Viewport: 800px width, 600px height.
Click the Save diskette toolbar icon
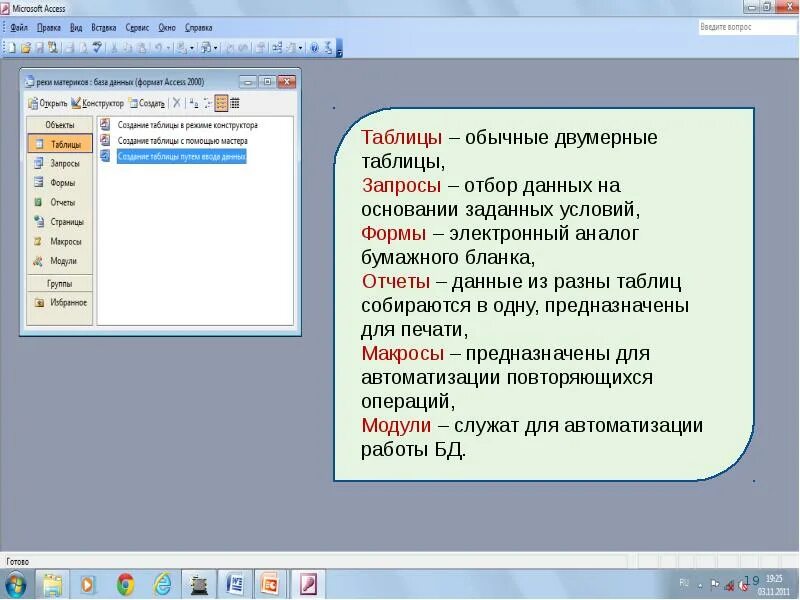(x=39, y=48)
